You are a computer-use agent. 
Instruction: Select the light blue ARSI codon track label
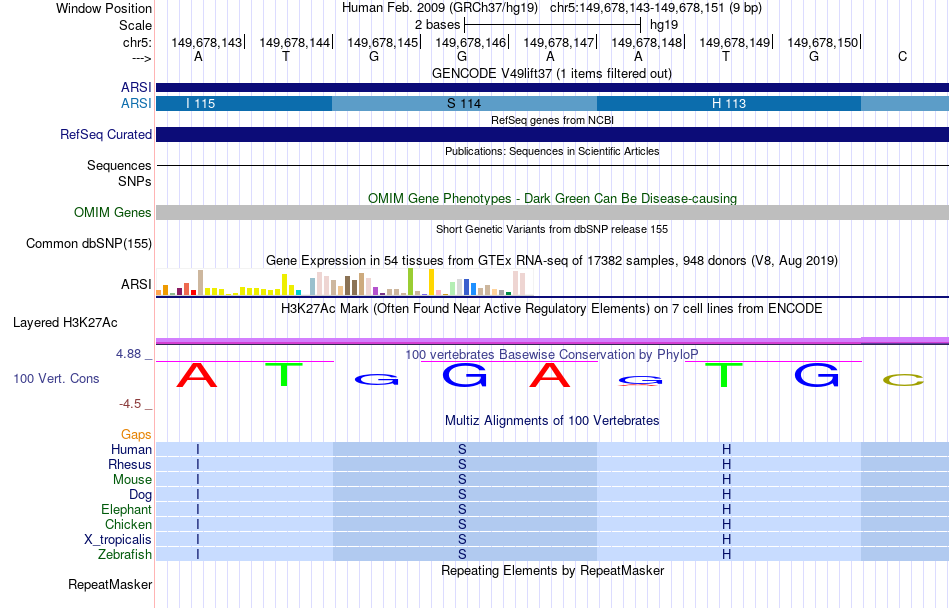[x=136, y=104]
